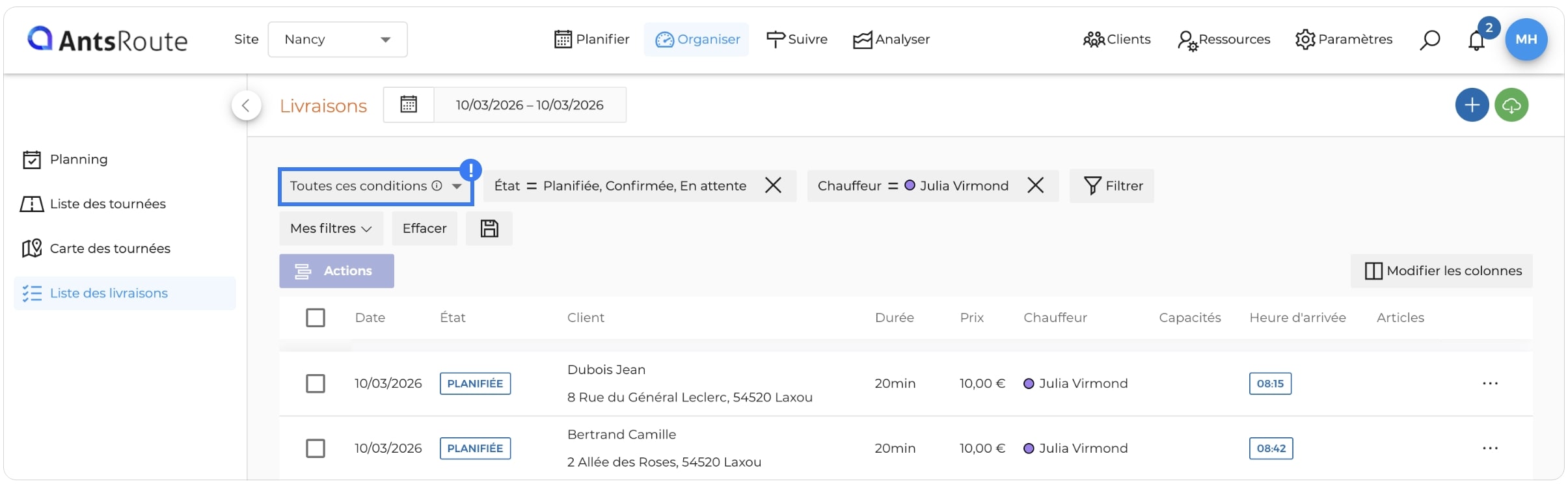The image size is (1568, 486).
Task: Click address 8 Rue du Général Leclerc, 54520 Laxou
Action: pos(690,398)
